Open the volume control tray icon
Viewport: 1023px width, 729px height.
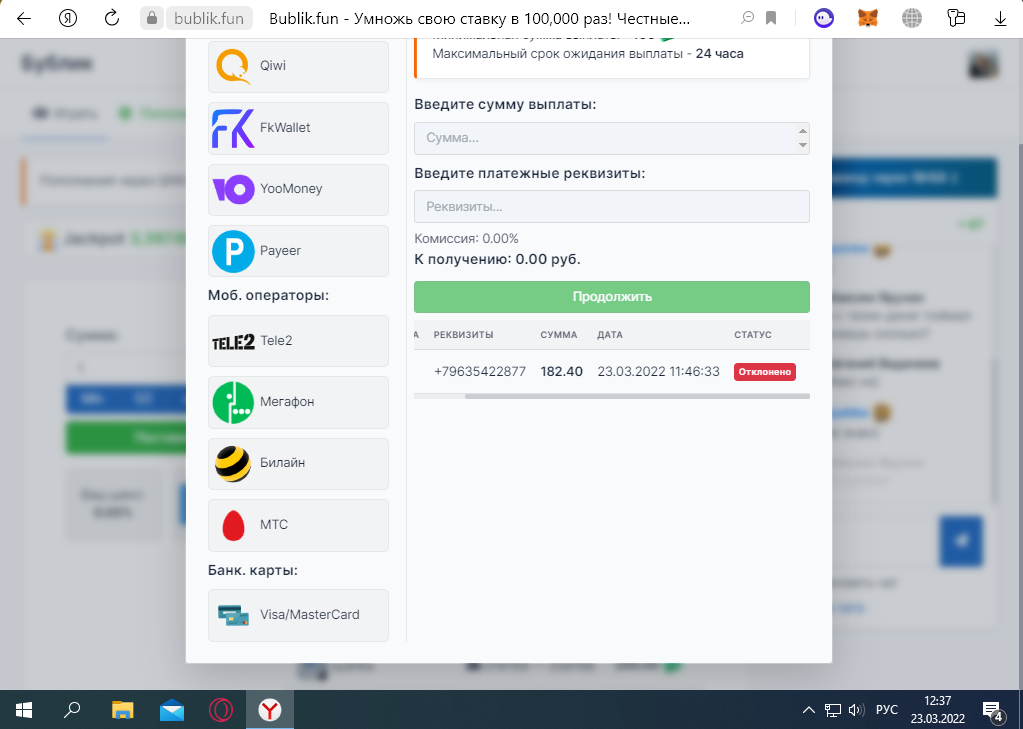856,710
